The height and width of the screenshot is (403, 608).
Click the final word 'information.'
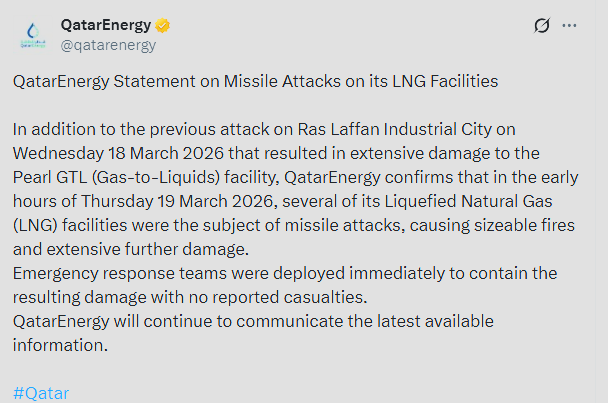[x=56, y=344]
